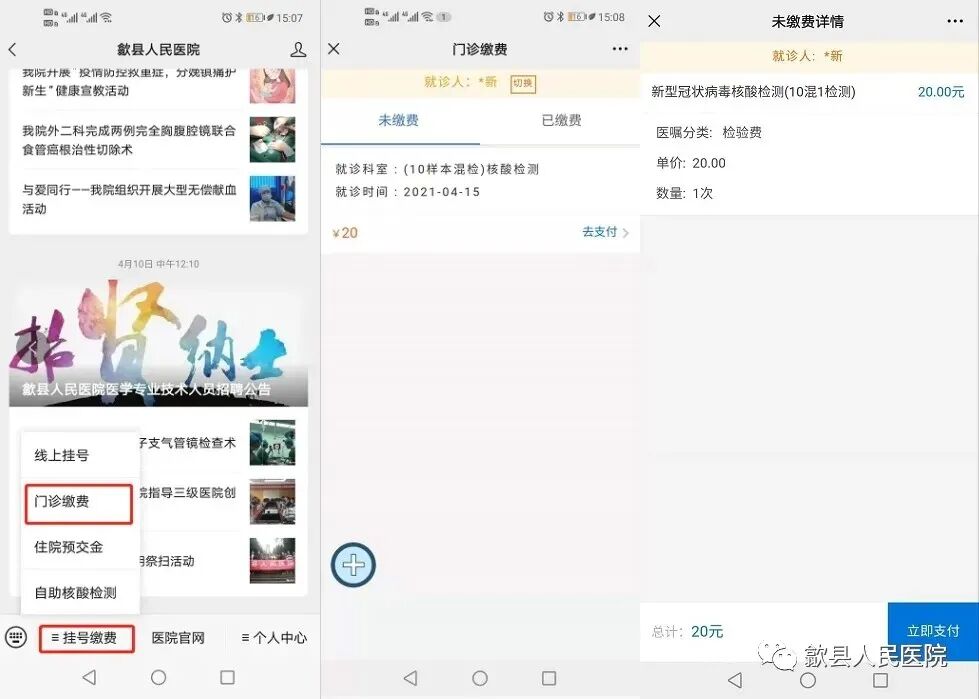Open the recruitment announcement banner image

[158, 340]
